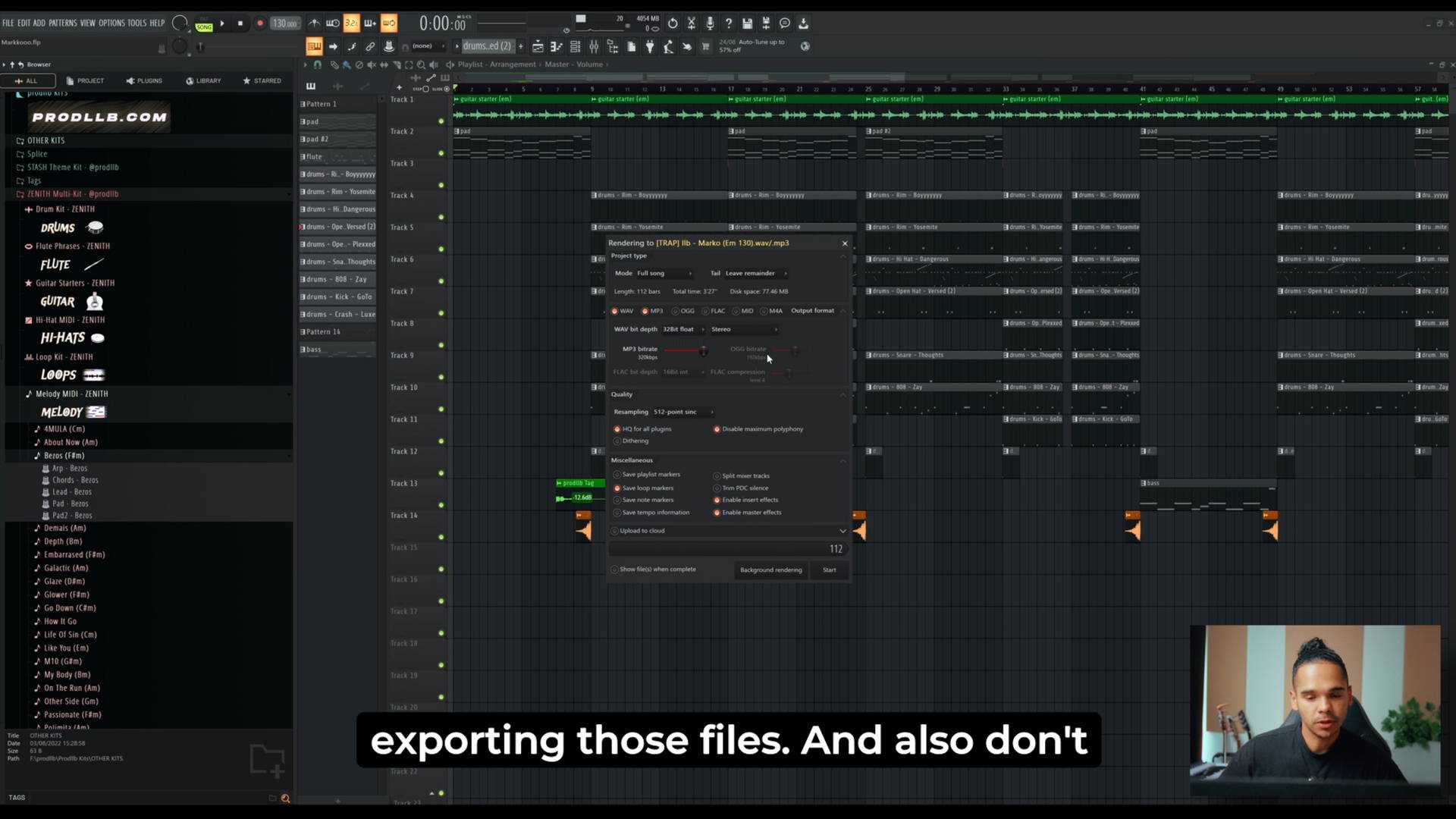This screenshot has height=819, width=1456.
Task: Click the chat bubble icon in the top toolbar
Action: point(785,24)
